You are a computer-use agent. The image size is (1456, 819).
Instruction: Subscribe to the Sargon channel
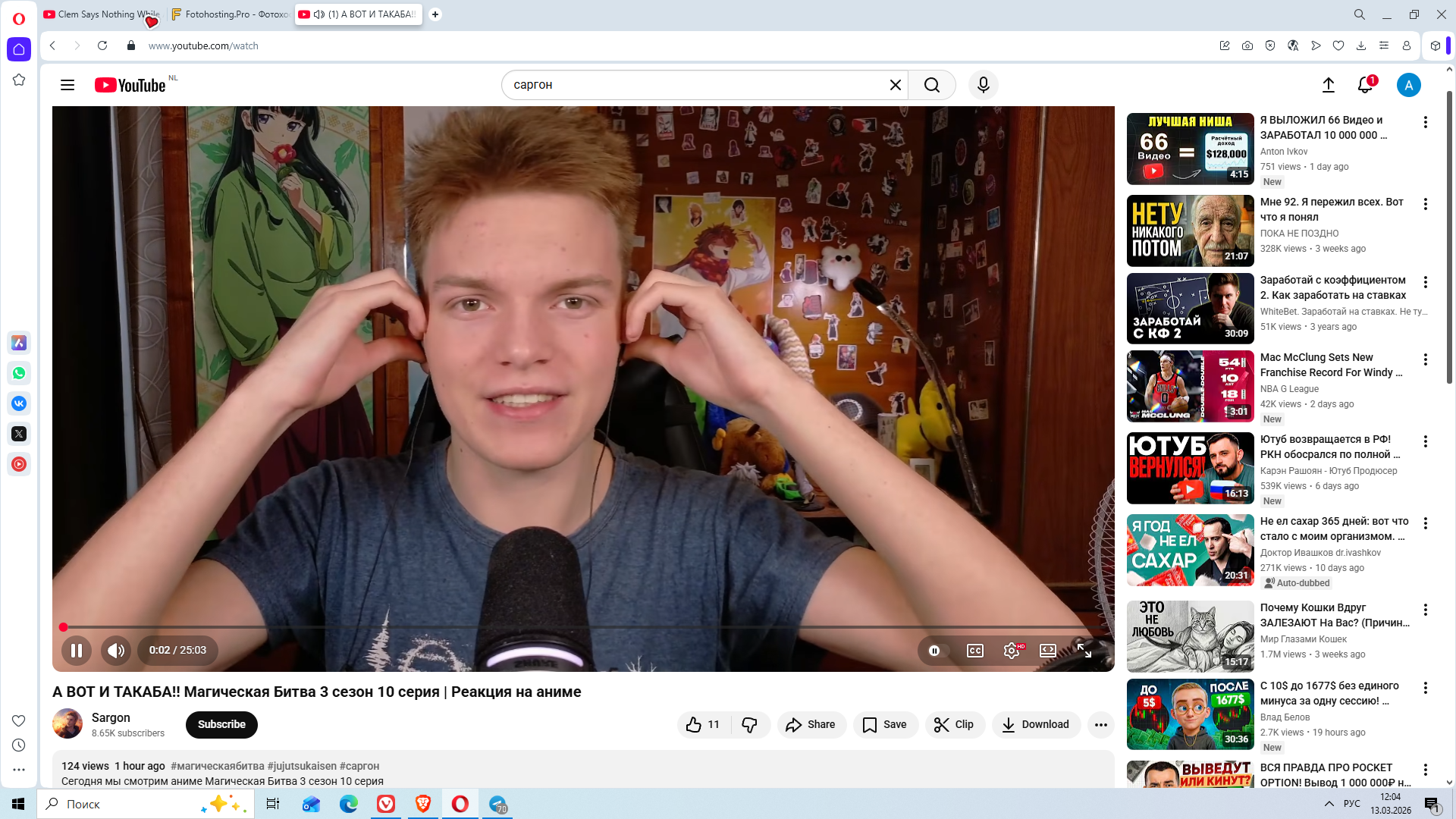[x=221, y=725]
